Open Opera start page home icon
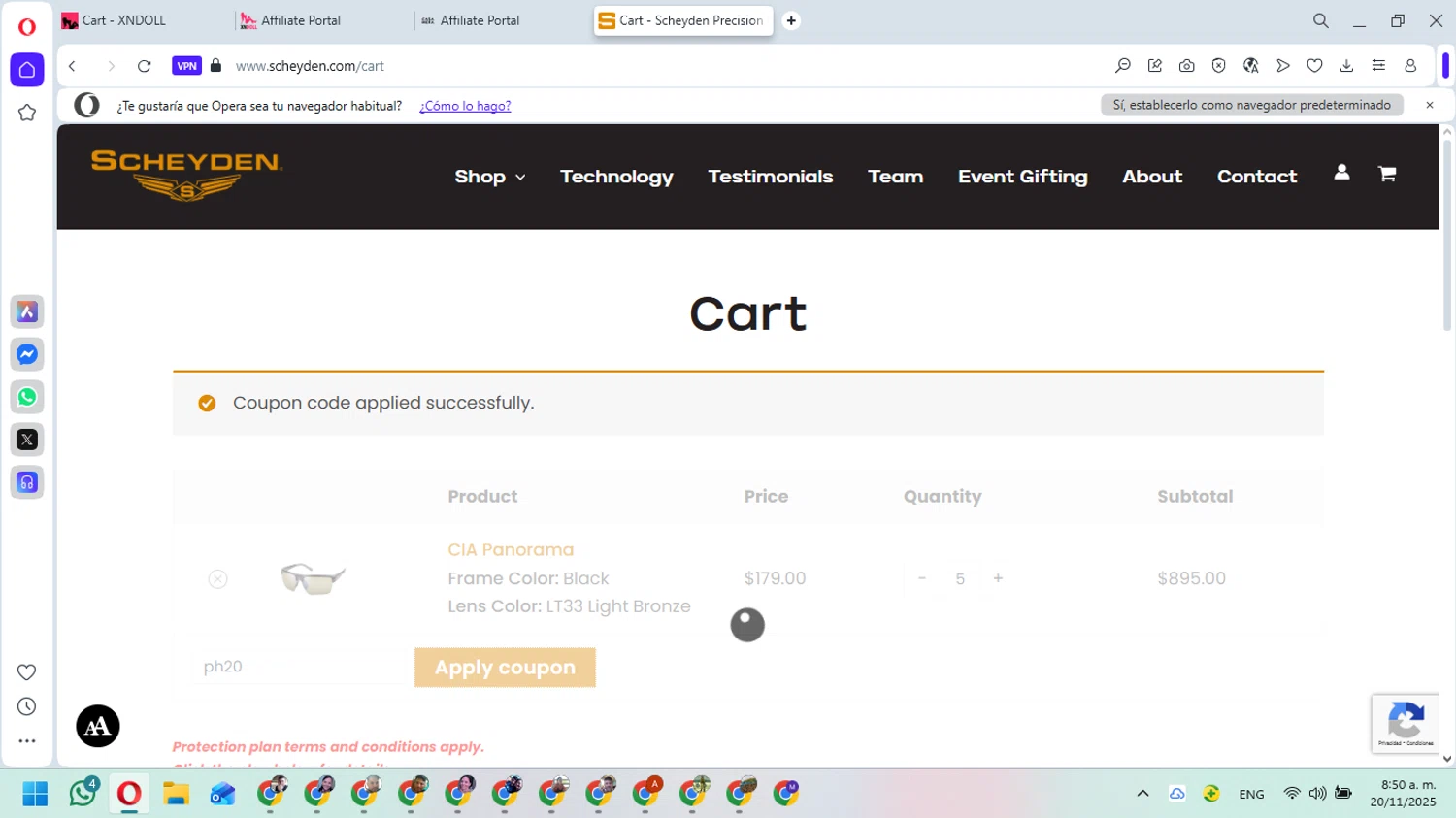This screenshot has height=818, width=1456. click(x=27, y=70)
